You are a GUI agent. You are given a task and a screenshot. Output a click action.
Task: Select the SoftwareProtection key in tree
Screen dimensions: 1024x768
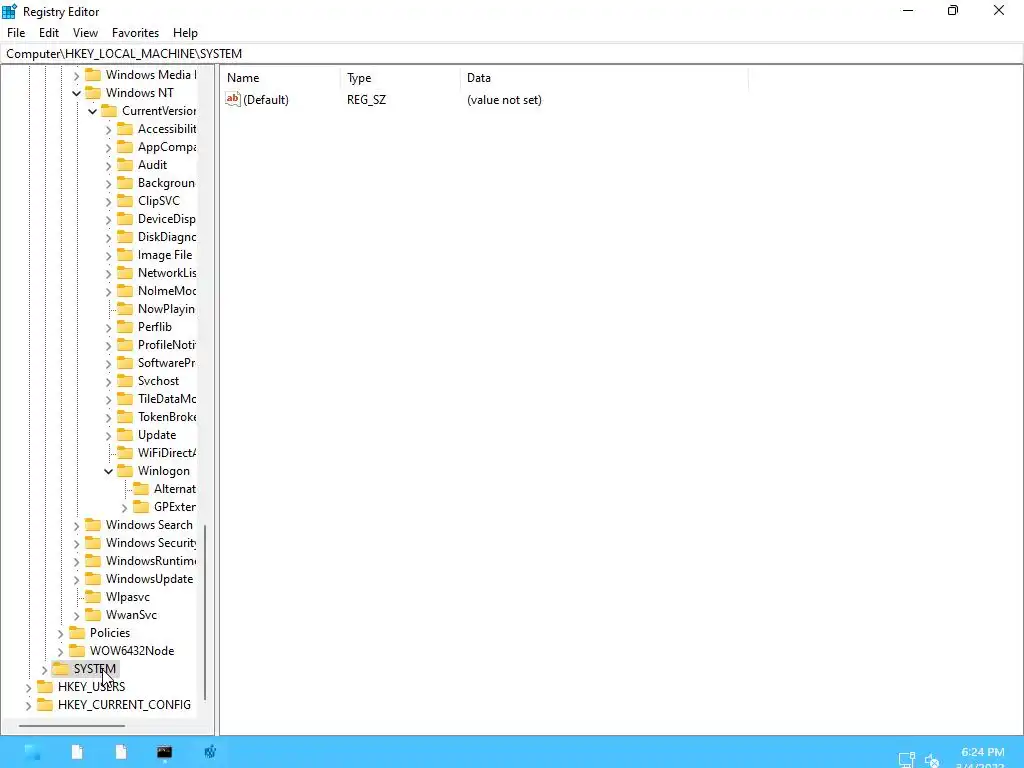[x=167, y=362]
